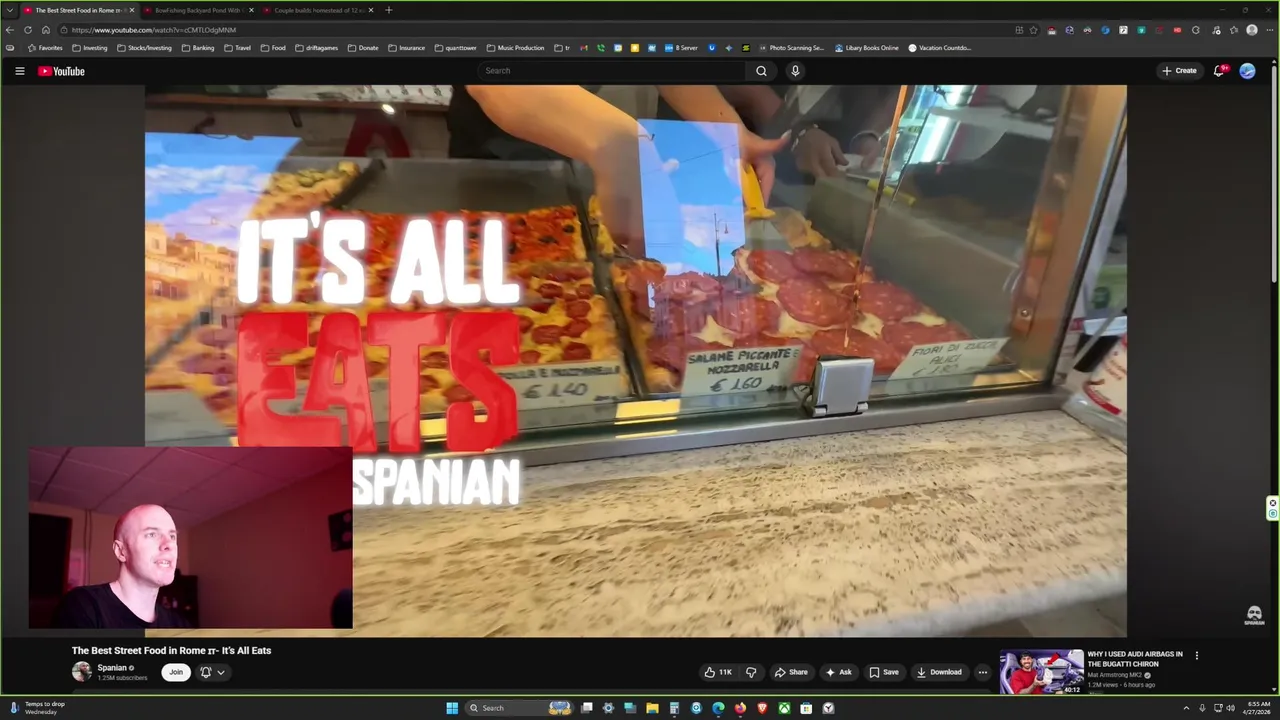
Task: Dislike the video with thumbs down
Action: 751,672
